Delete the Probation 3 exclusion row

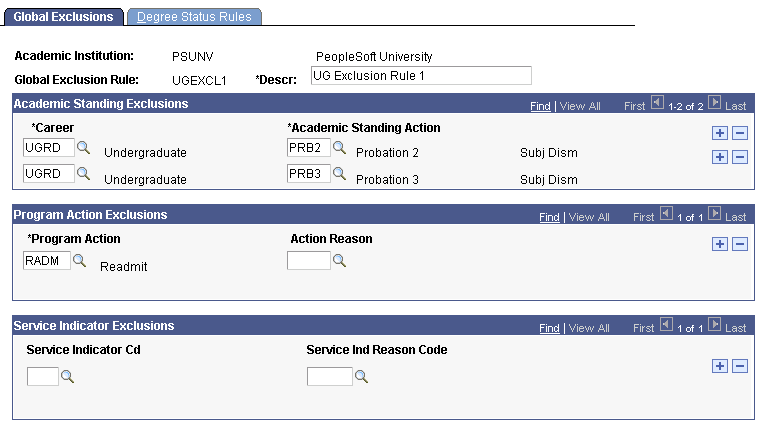point(740,157)
